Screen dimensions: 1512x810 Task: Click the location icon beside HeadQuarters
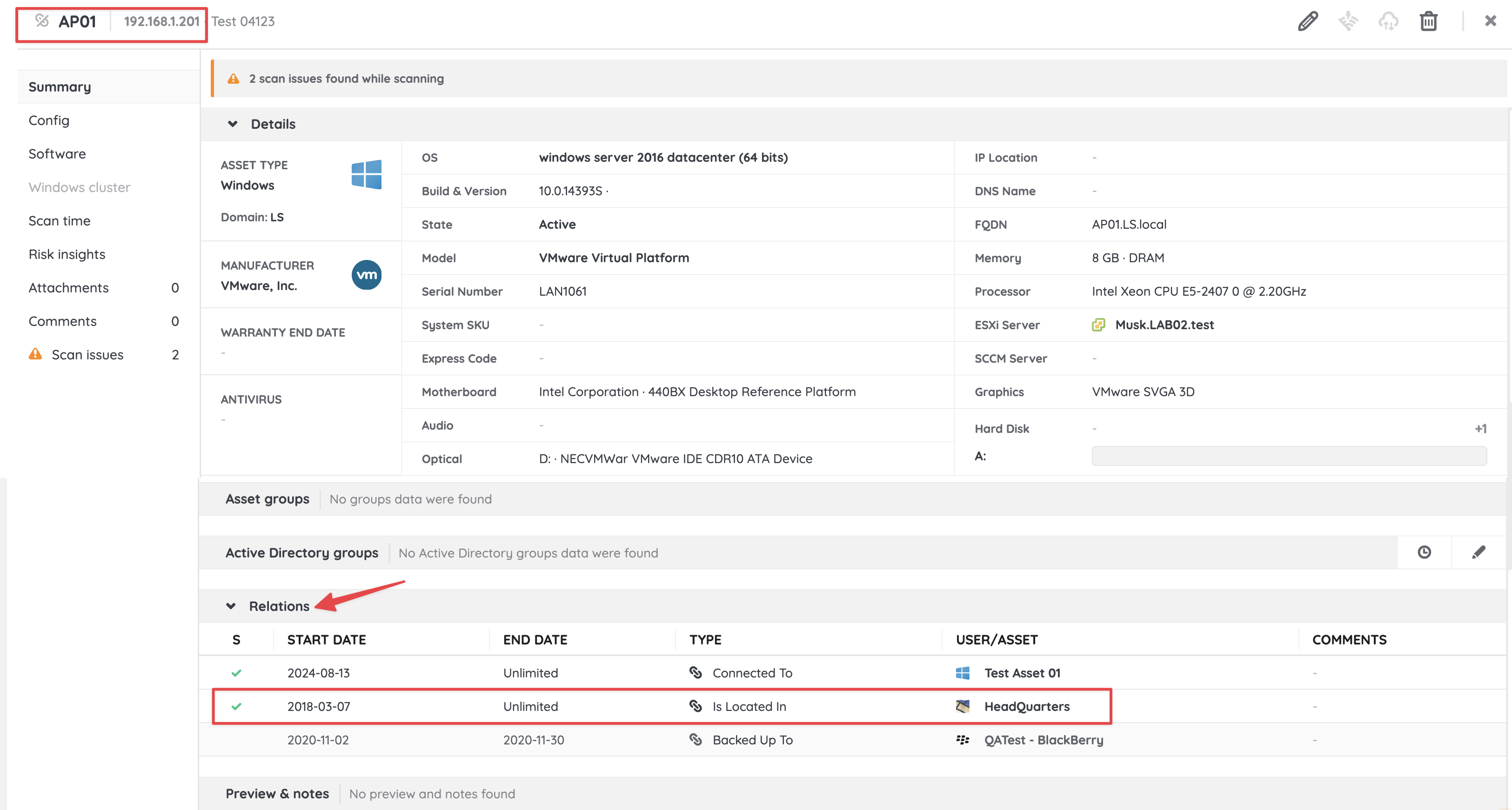click(x=963, y=706)
